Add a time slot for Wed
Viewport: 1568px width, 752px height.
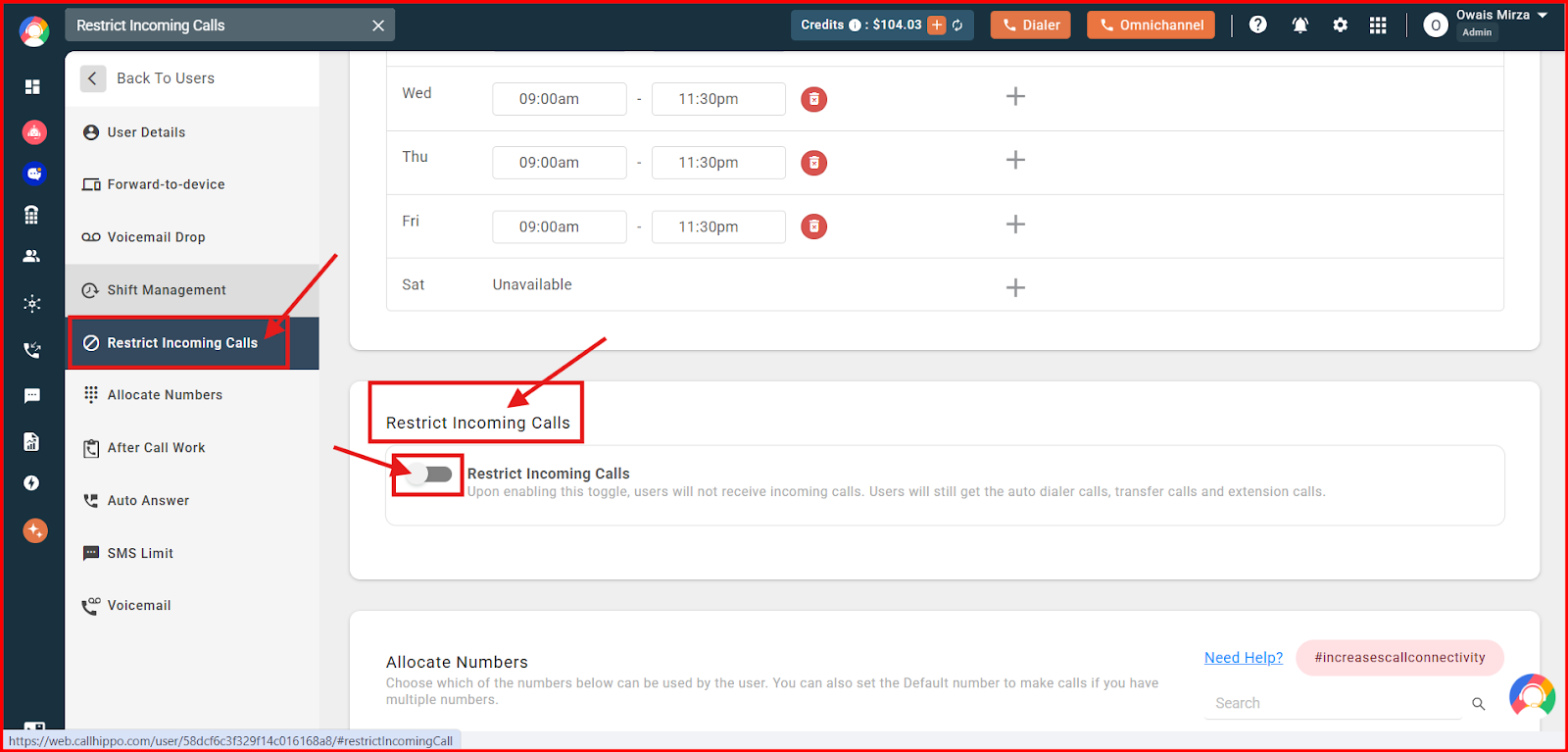1015,96
